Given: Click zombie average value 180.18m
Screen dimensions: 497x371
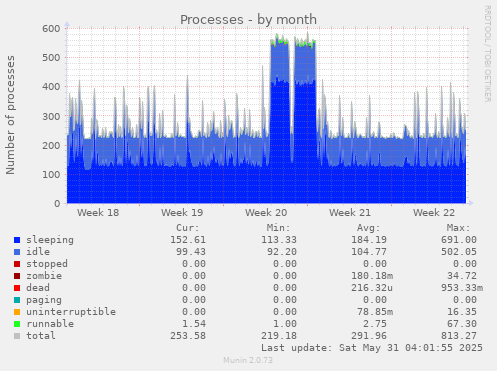Looking at the screenshot, I should coord(372,276).
